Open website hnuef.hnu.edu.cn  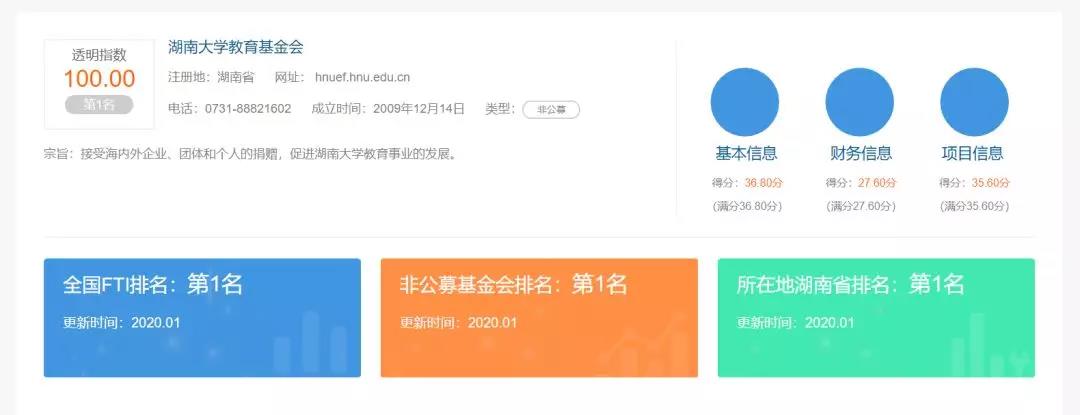[362, 77]
